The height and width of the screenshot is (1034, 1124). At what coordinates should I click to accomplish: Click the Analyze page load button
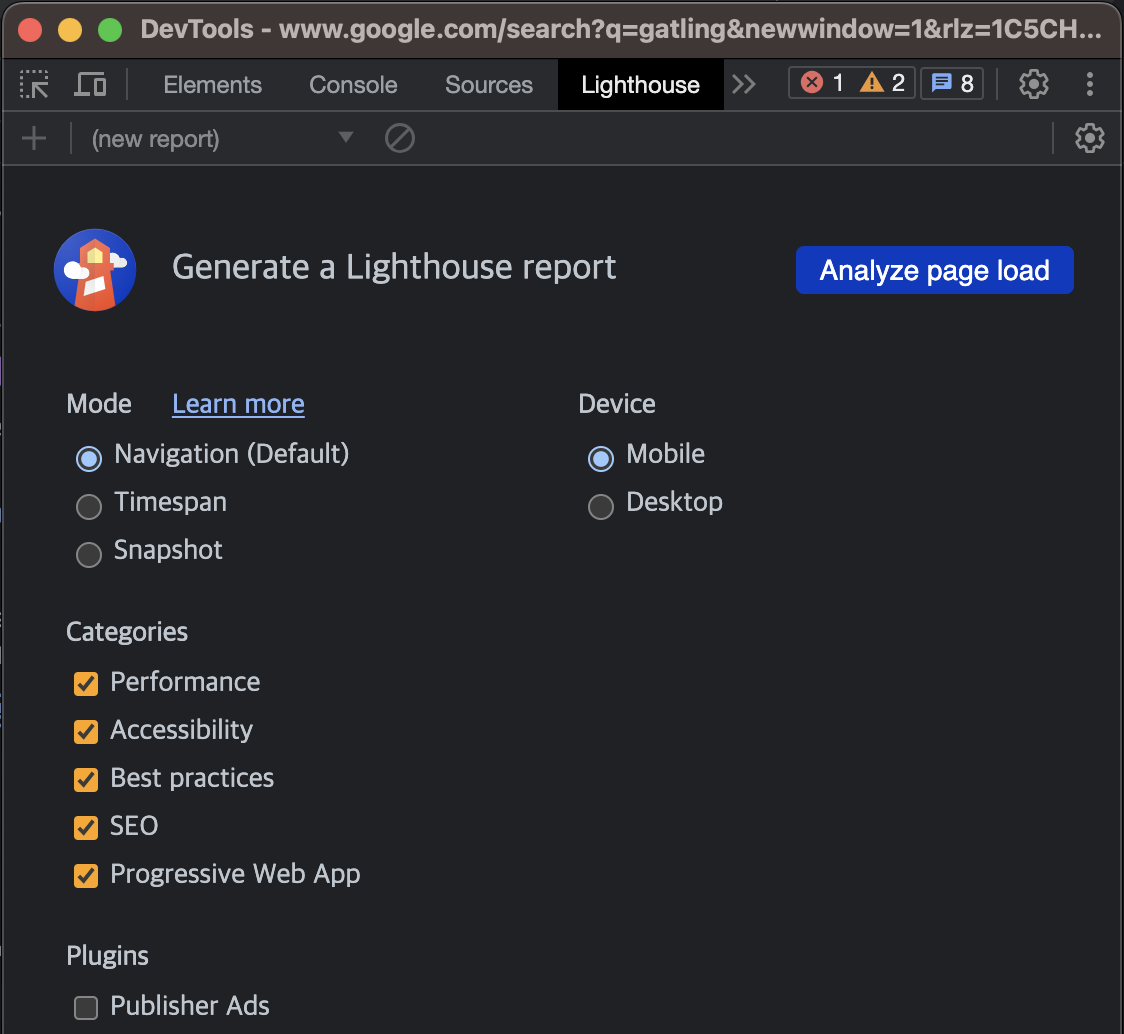coord(934,270)
